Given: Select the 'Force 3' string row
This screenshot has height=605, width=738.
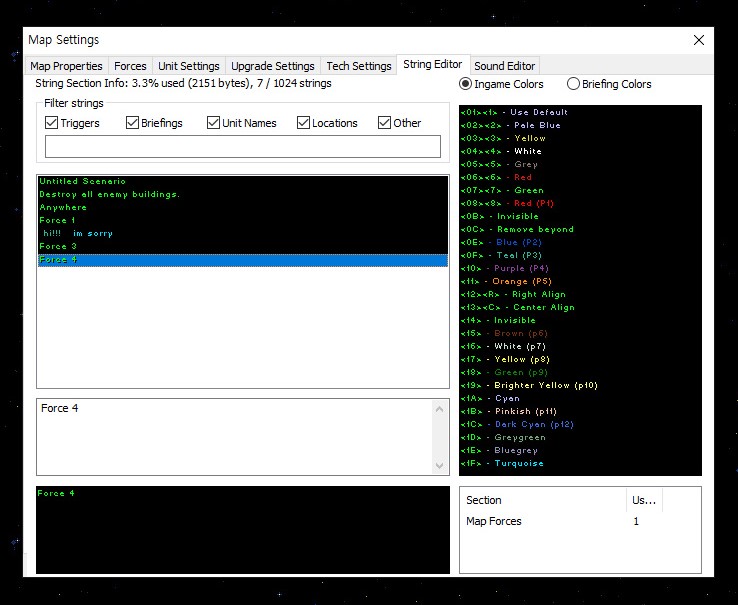Looking at the screenshot, I should pyautogui.click(x=243, y=246).
